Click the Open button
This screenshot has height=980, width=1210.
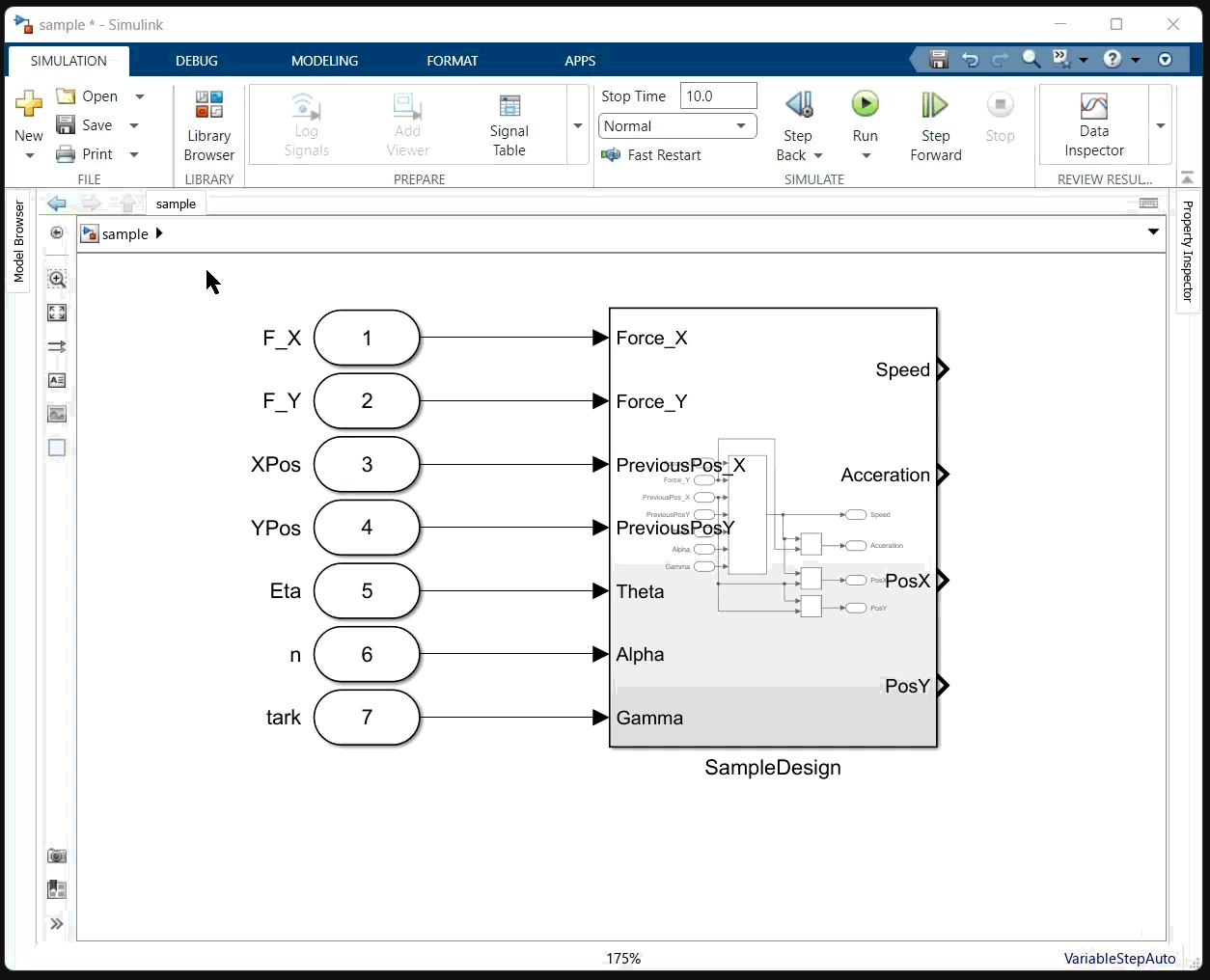pos(88,96)
